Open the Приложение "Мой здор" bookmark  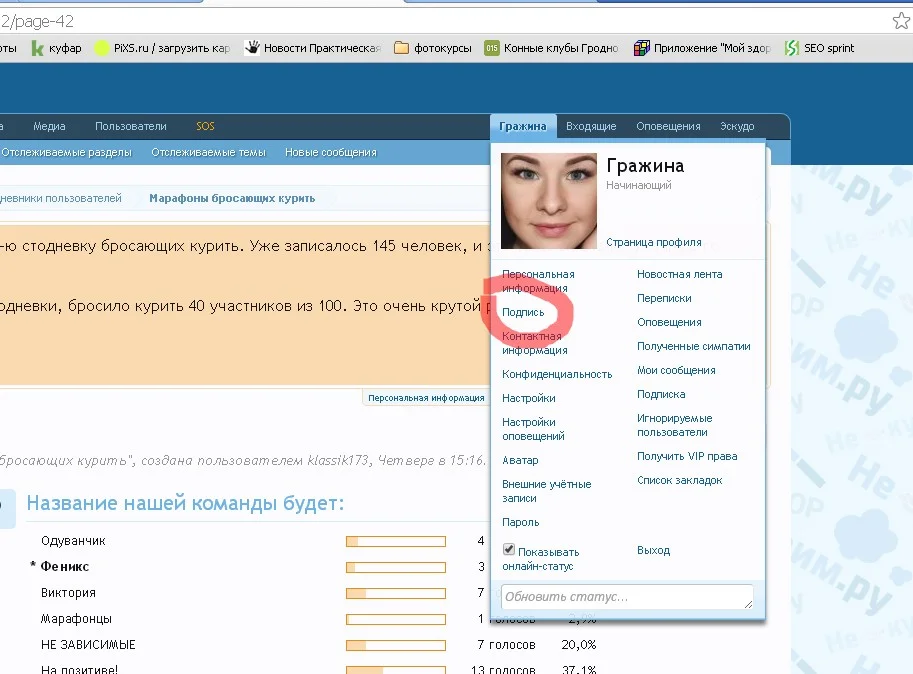(x=705, y=48)
